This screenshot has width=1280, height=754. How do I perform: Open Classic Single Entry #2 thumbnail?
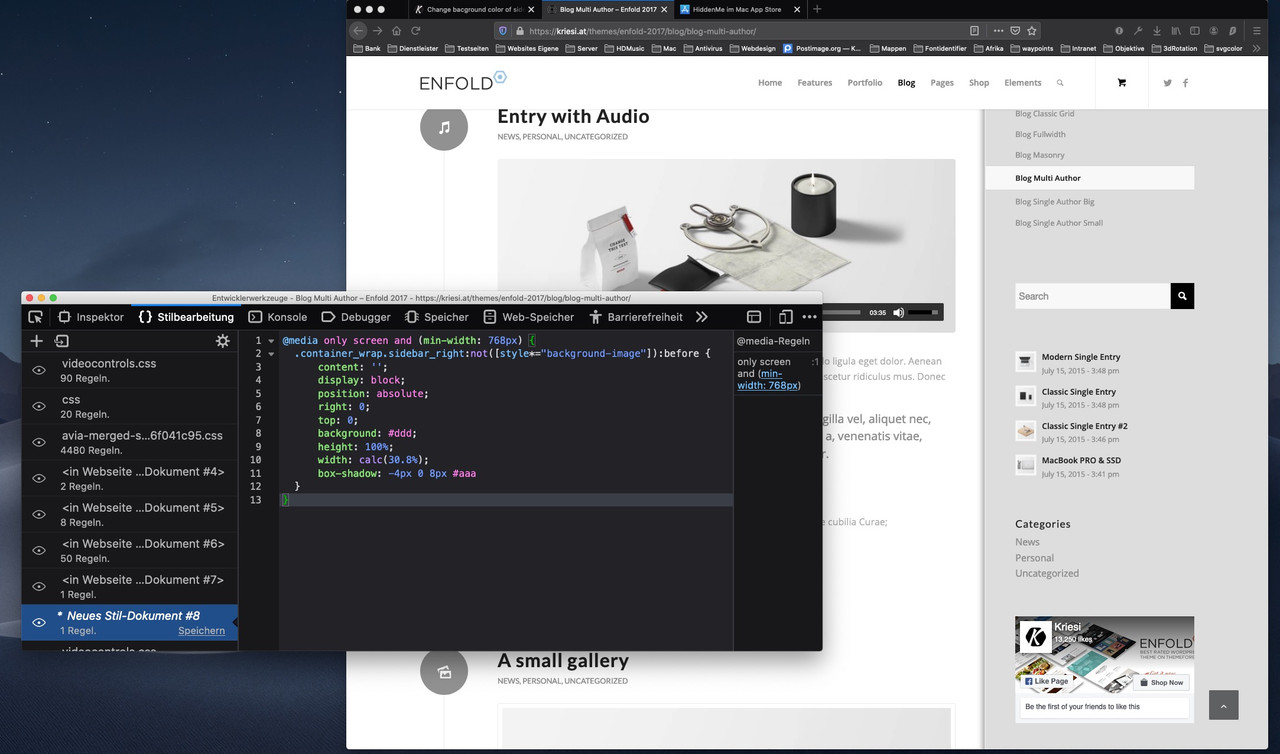click(1025, 430)
